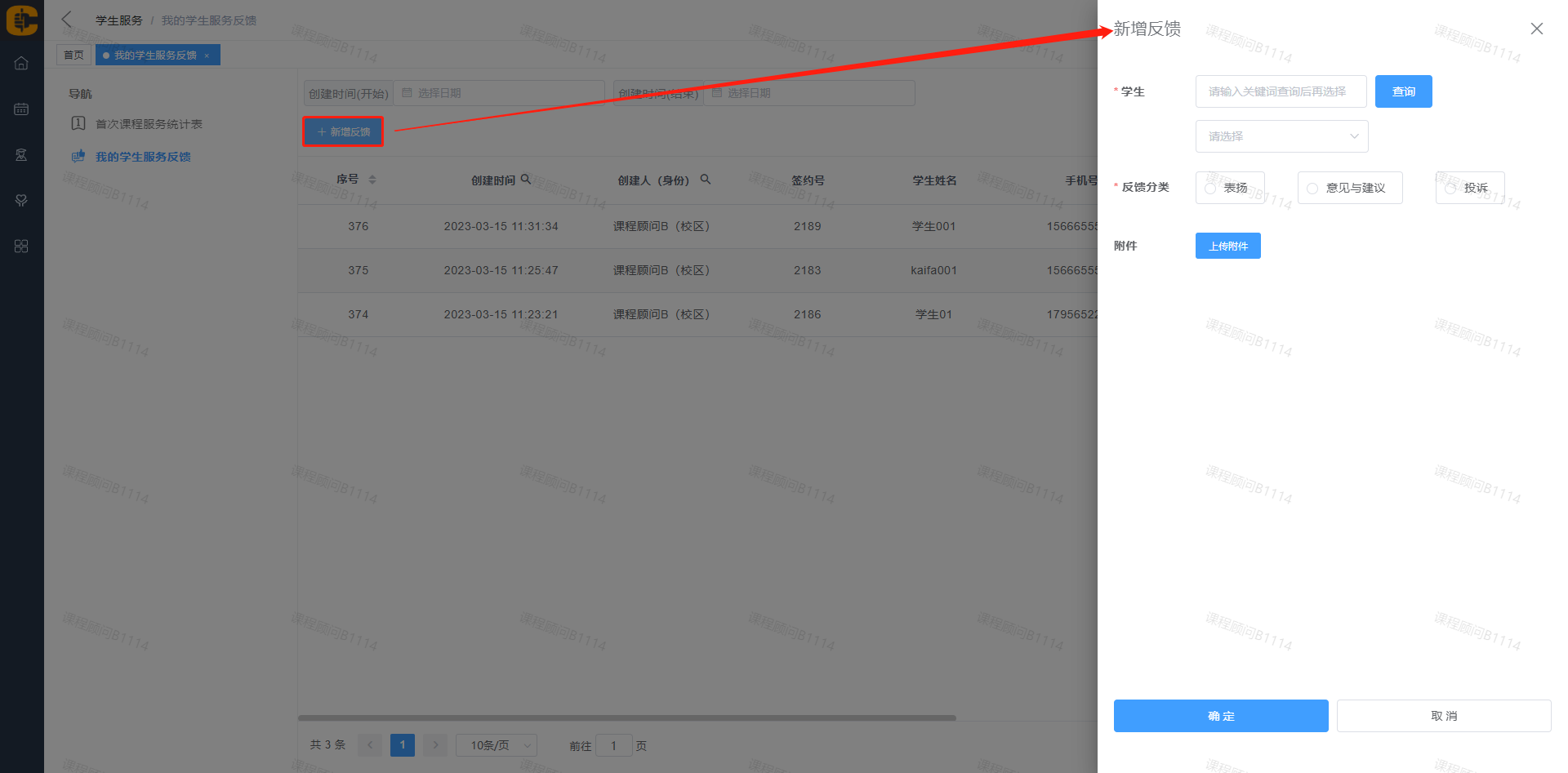Select the 表扬 radio option
The height and width of the screenshot is (773, 1568).
point(1210,189)
